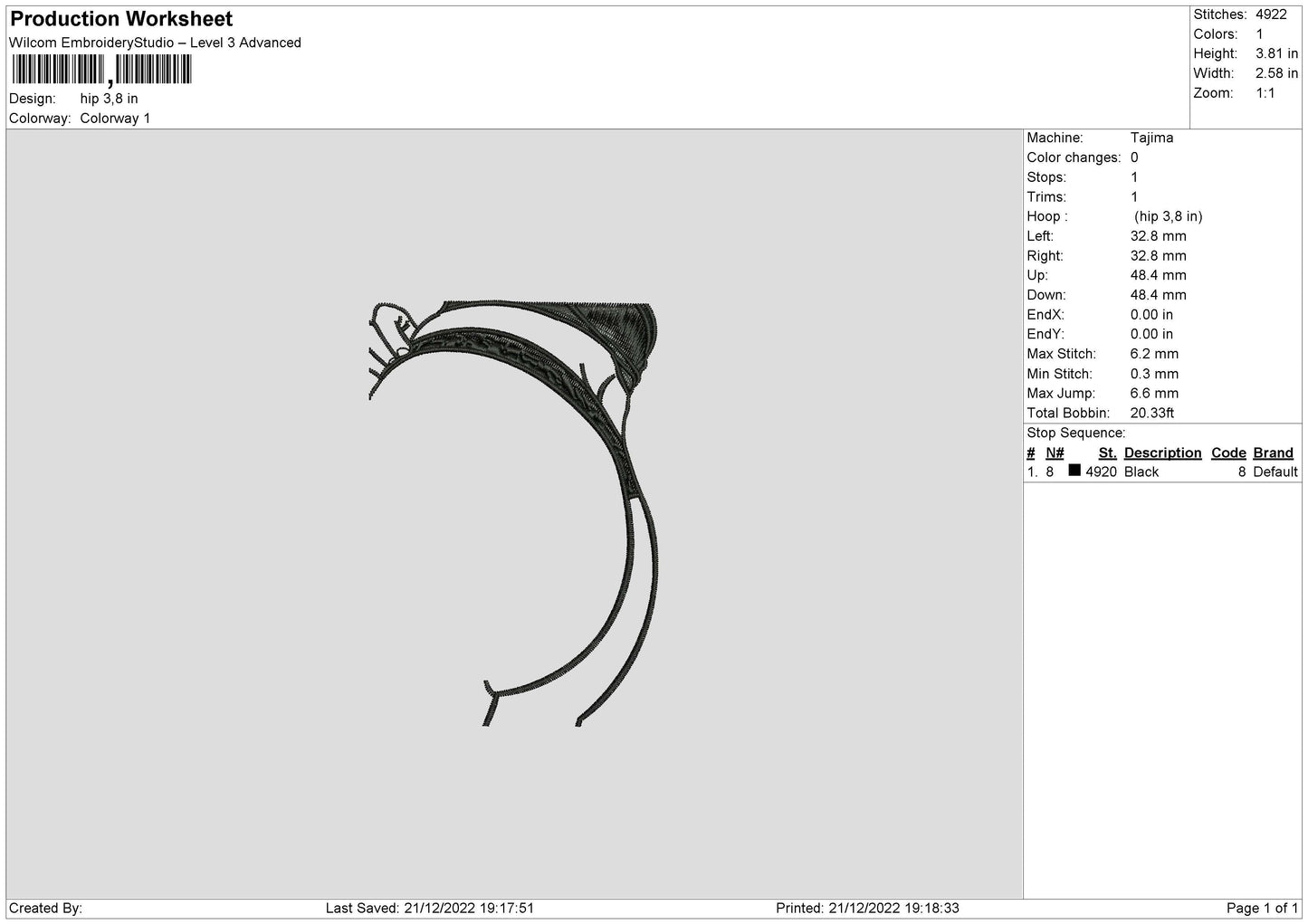Image resolution: width=1308 pixels, height=924 pixels.
Task: Click the 'Black' thread description
Action: [1141, 472]
